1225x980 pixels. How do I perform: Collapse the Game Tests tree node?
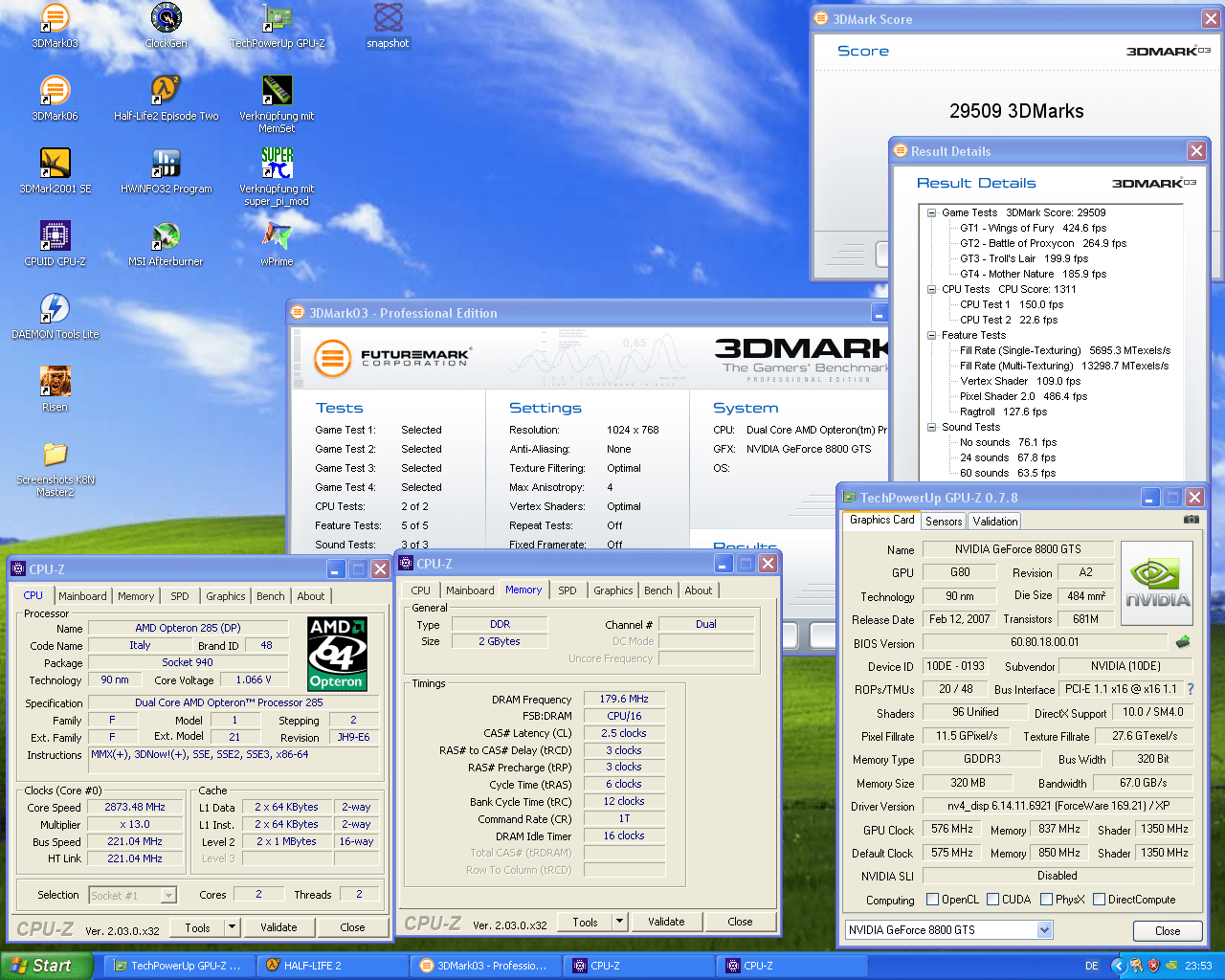pyautogui.click(x=931, y=213)
